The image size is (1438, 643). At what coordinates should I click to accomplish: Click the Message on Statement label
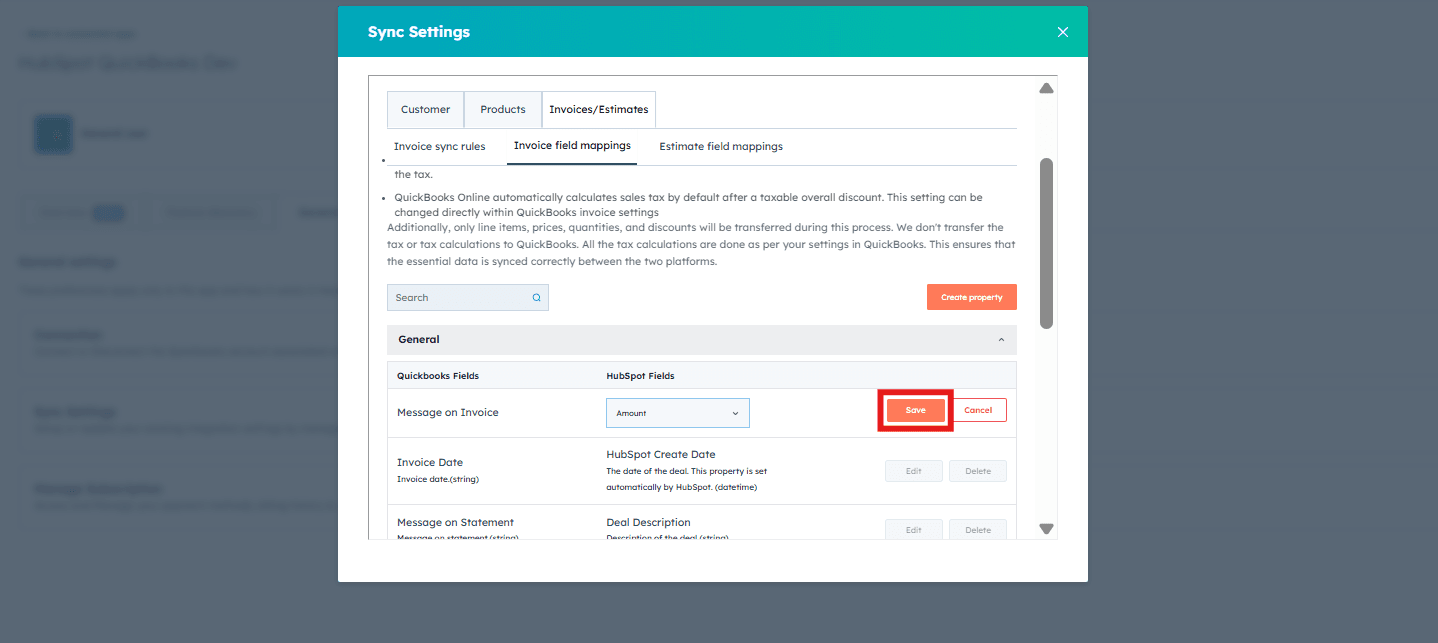pyautogui.click(x=455, y=522)
